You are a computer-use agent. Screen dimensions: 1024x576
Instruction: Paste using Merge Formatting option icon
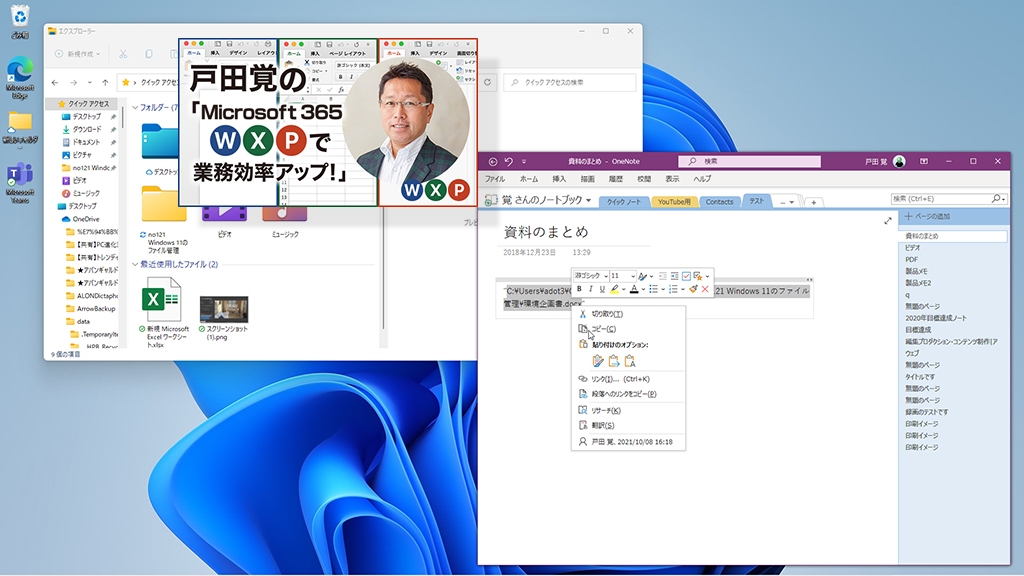614,361
